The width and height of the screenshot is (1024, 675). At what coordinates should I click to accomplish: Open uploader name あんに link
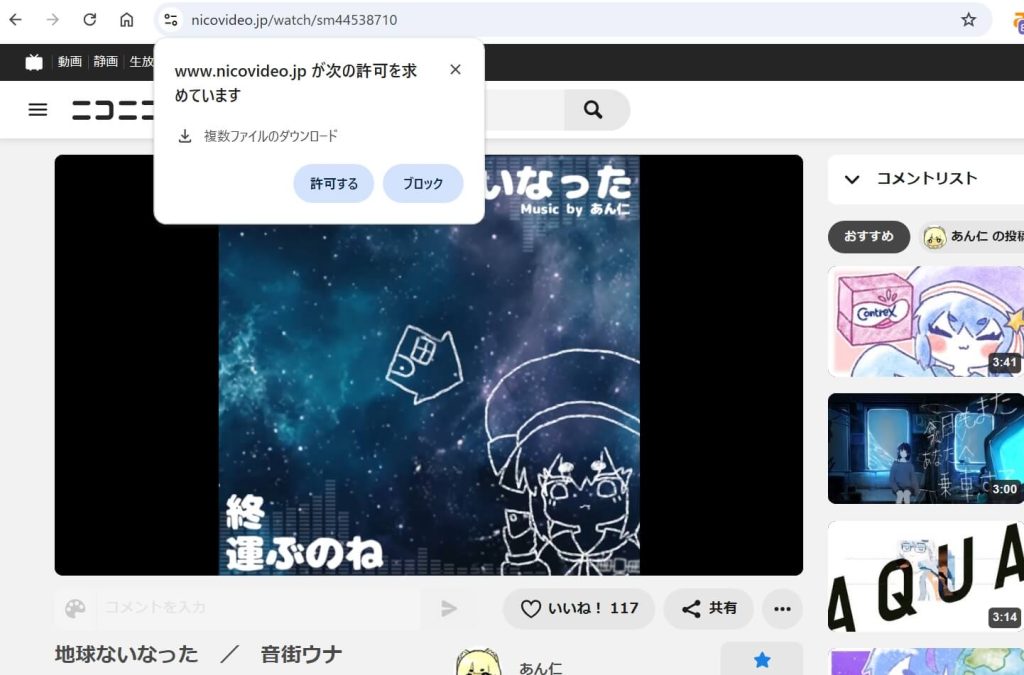(540, 668)
